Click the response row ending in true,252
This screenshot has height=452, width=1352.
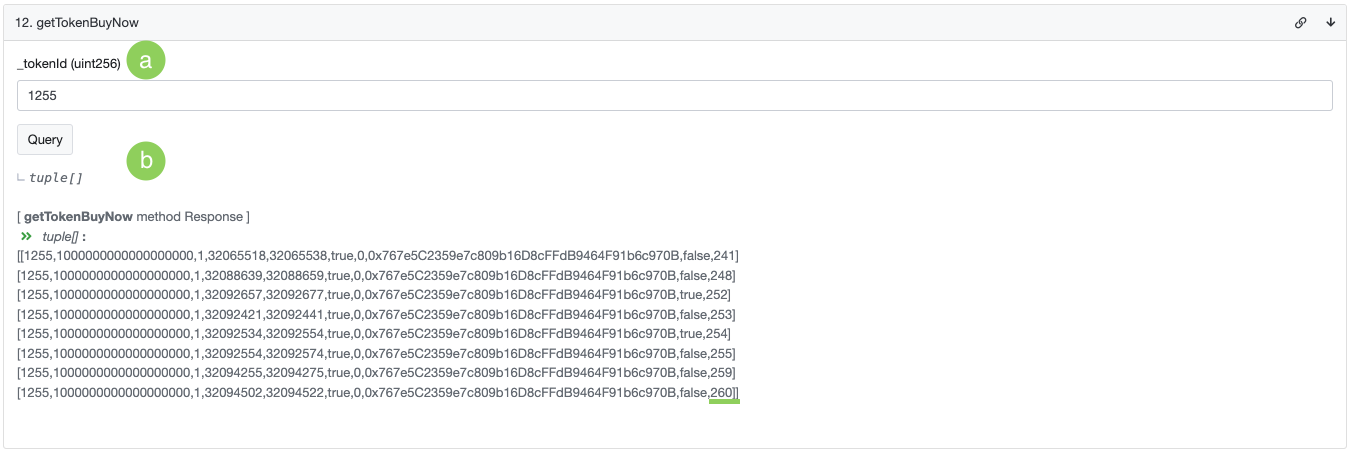[x=374, y=294]
